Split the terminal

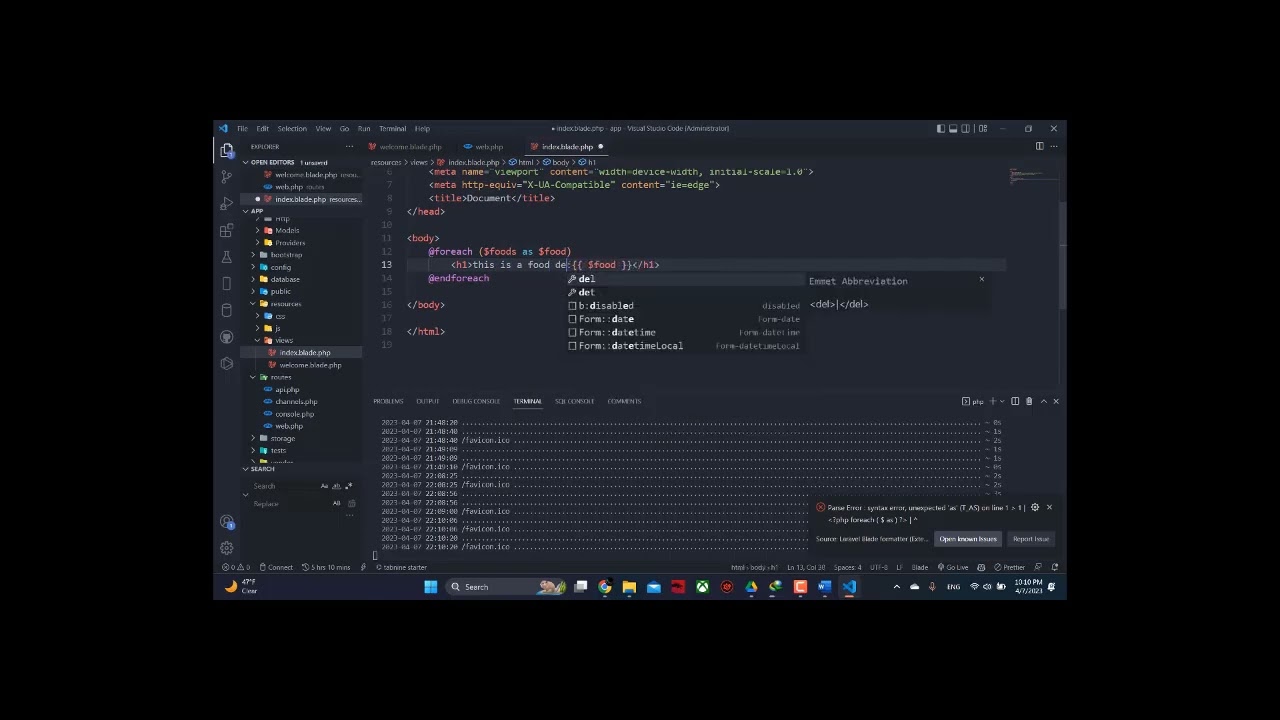(x=1015, y=401)
